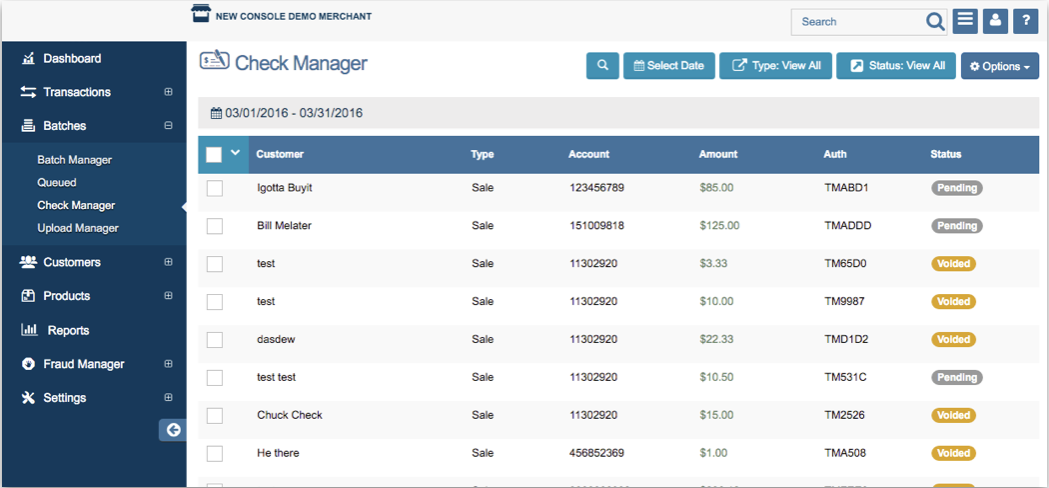Click the Check Manager title icon
Screen dimensions: 1049x488
click(214, 62)
